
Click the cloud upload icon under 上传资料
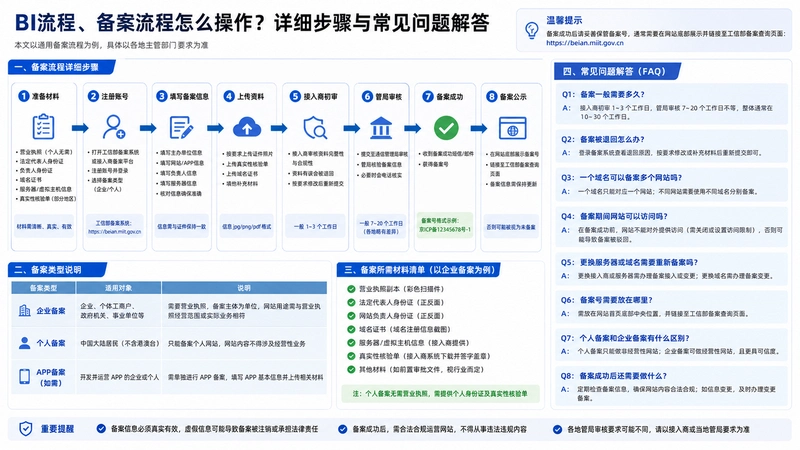247,128
